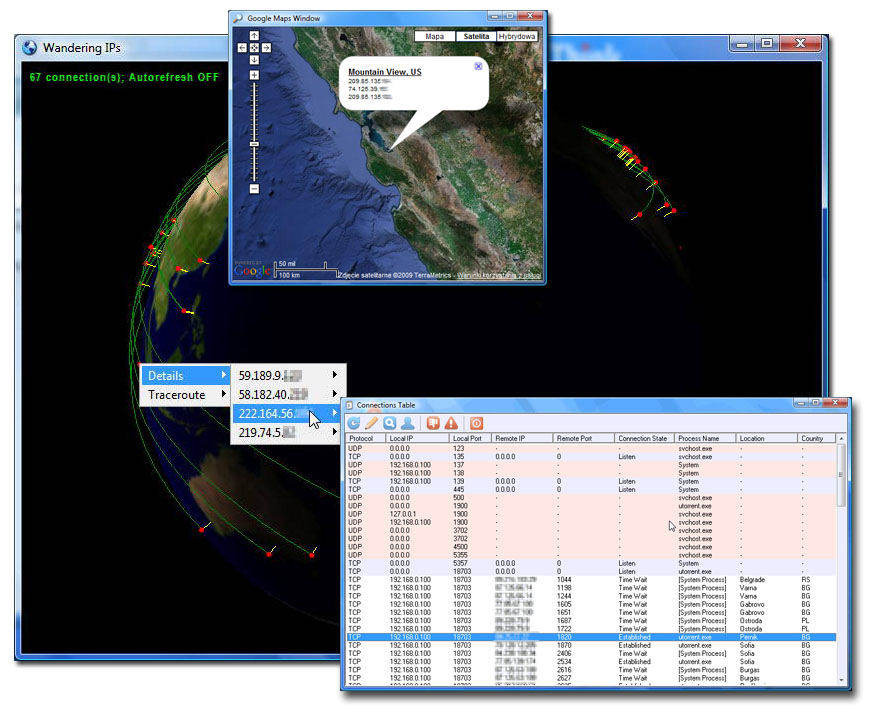Switch map to Satelita view
This screenshot has width=872, height=718.
tap(474, 36)
